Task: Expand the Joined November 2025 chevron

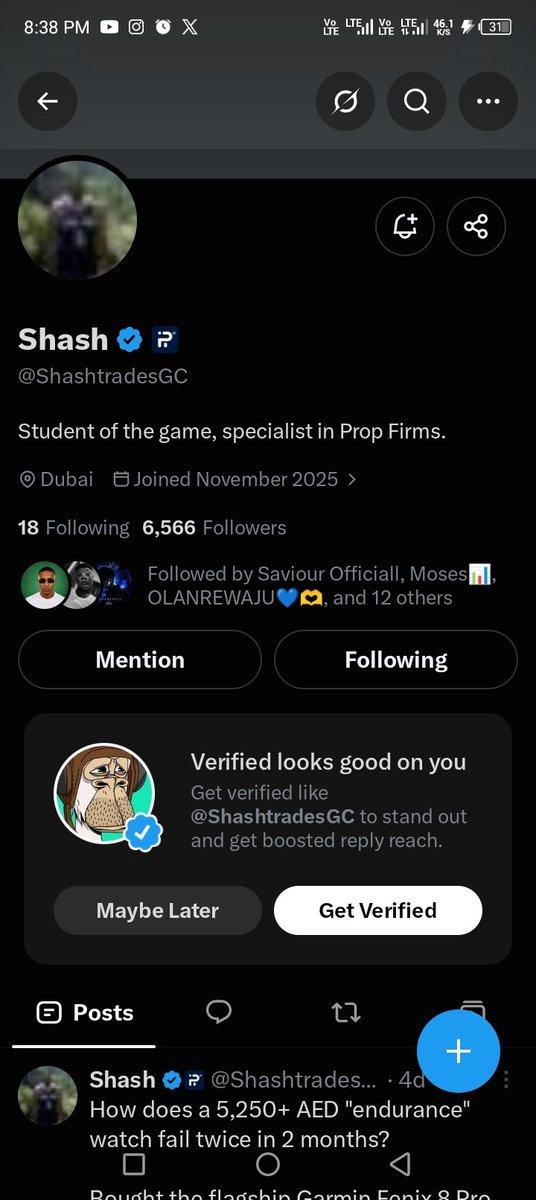Action: [x=351, y=479]
